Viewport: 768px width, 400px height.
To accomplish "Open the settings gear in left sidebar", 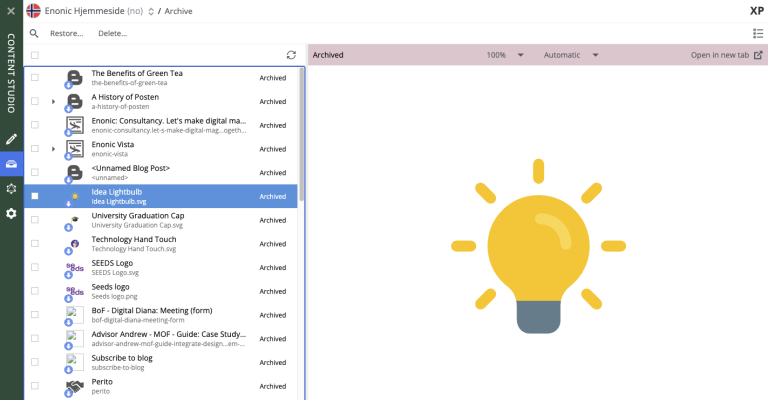I will (x=11, y=213).
